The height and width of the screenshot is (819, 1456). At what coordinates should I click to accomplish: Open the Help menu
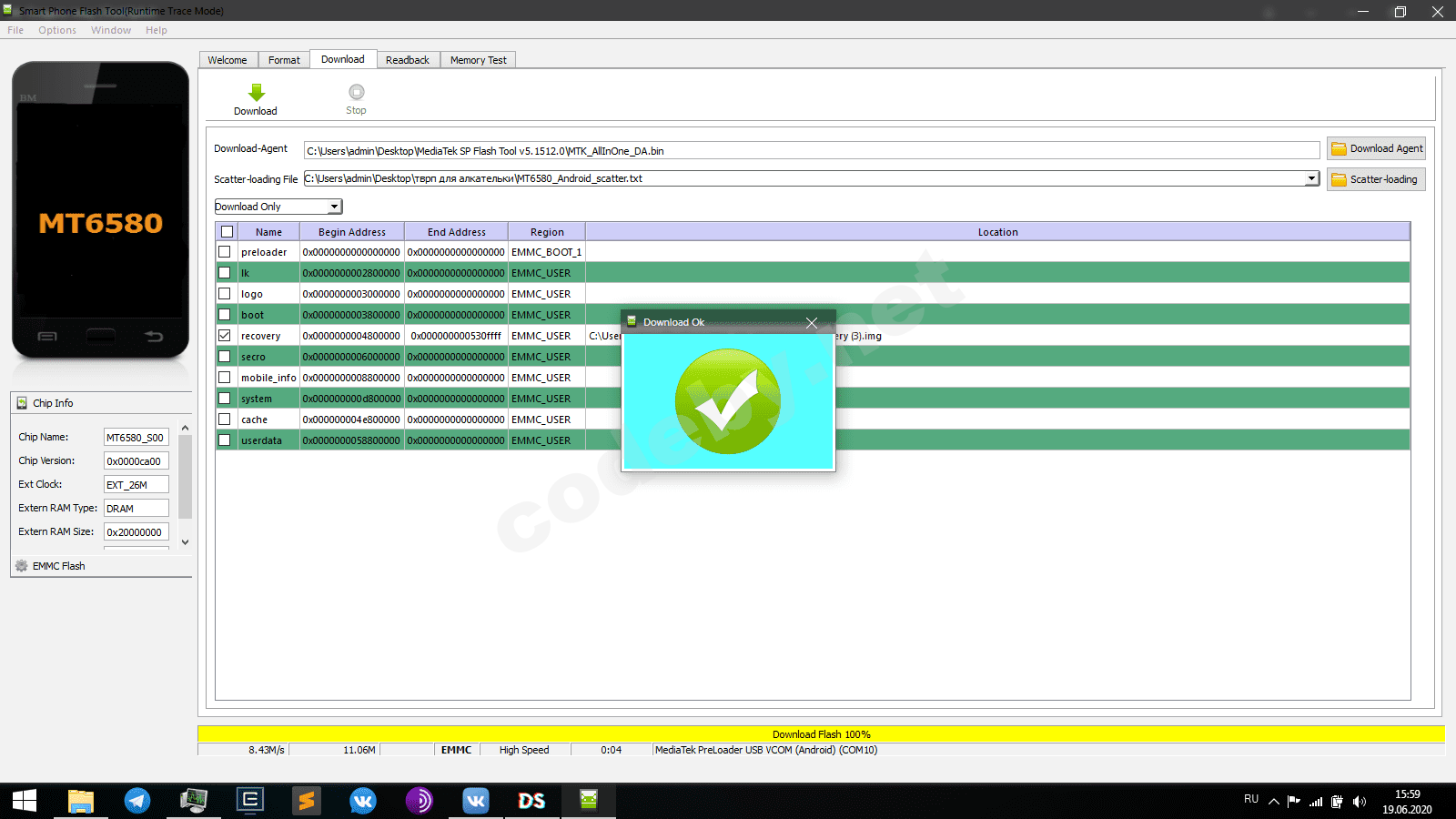157,30
